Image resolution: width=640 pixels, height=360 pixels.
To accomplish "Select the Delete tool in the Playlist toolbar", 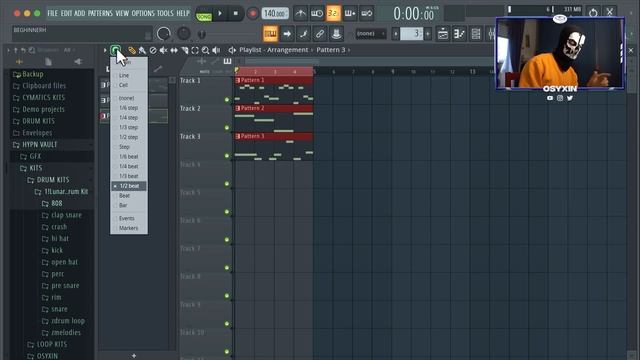I will 153,50.
